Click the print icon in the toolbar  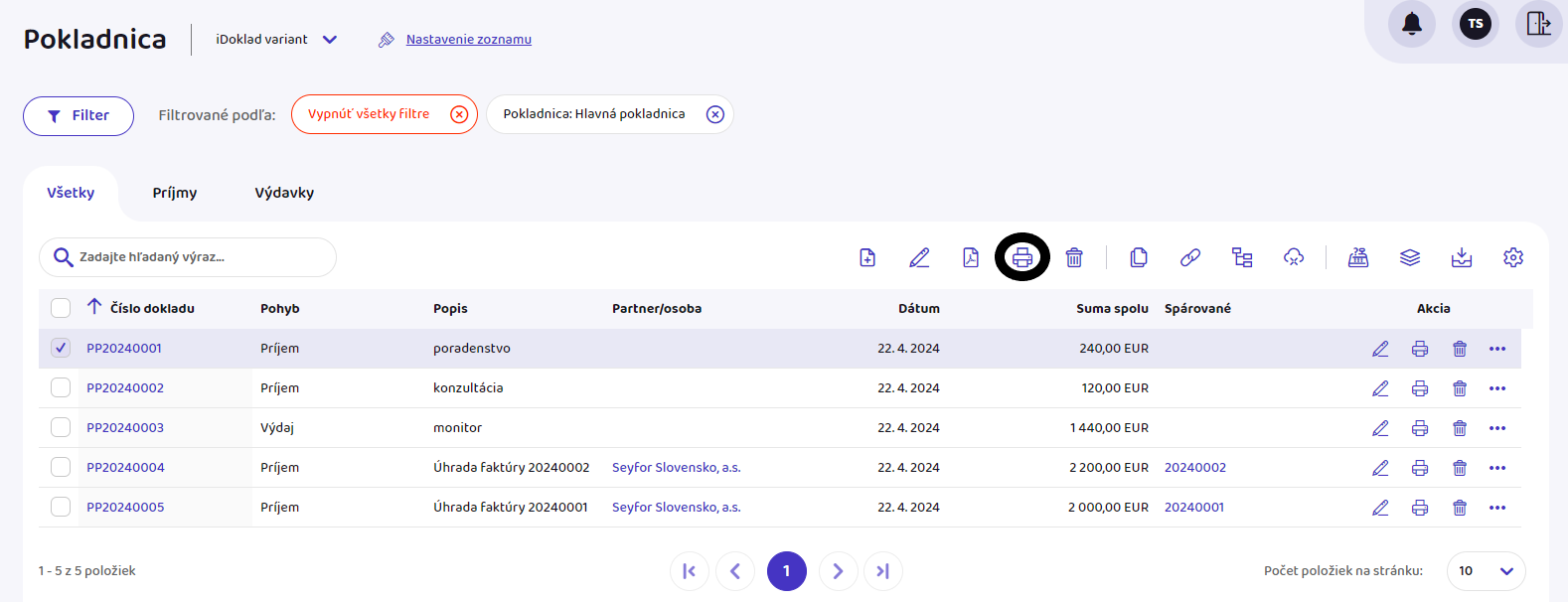[1021, 258]
